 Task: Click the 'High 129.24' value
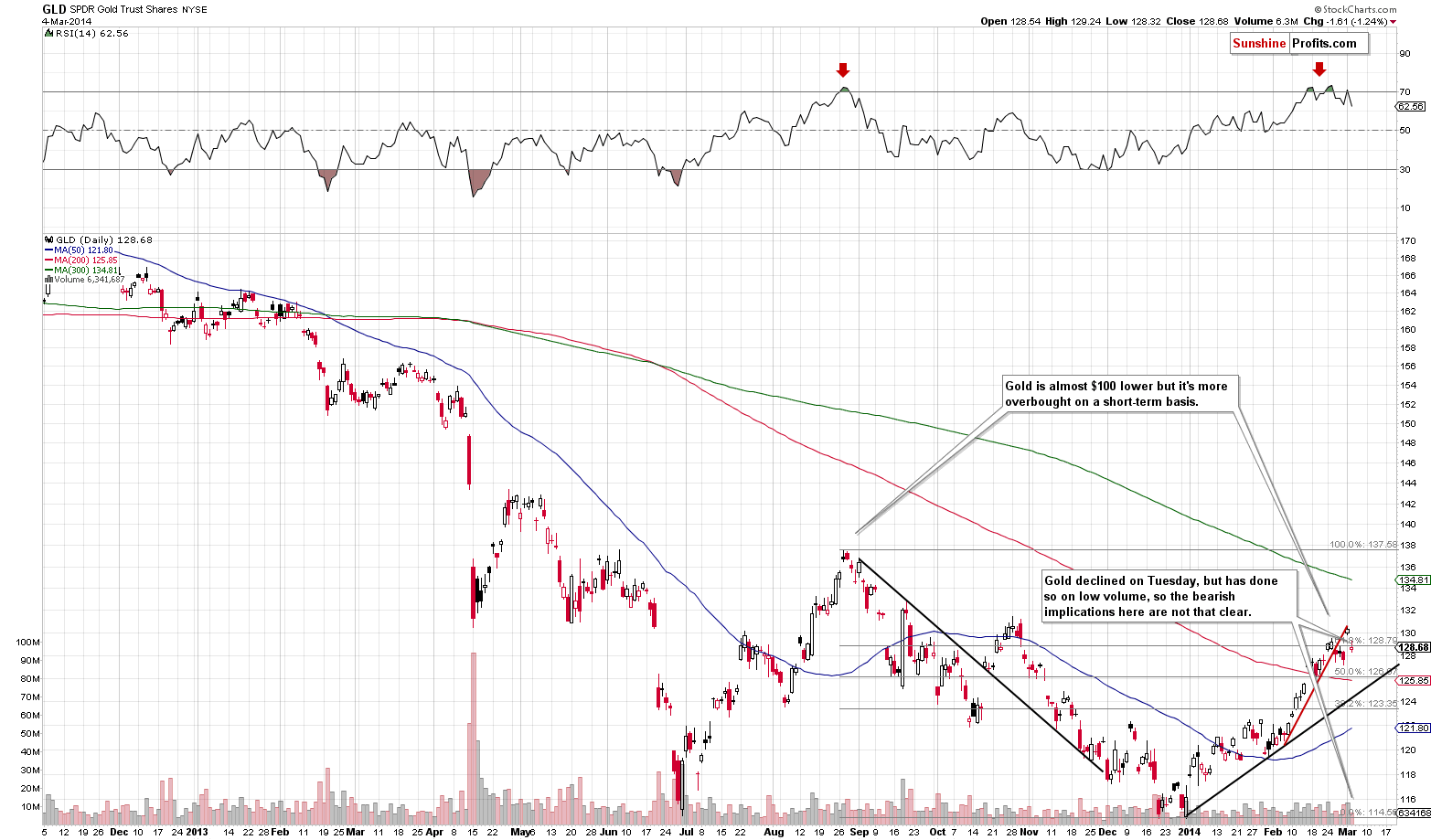coord(1075,21)
